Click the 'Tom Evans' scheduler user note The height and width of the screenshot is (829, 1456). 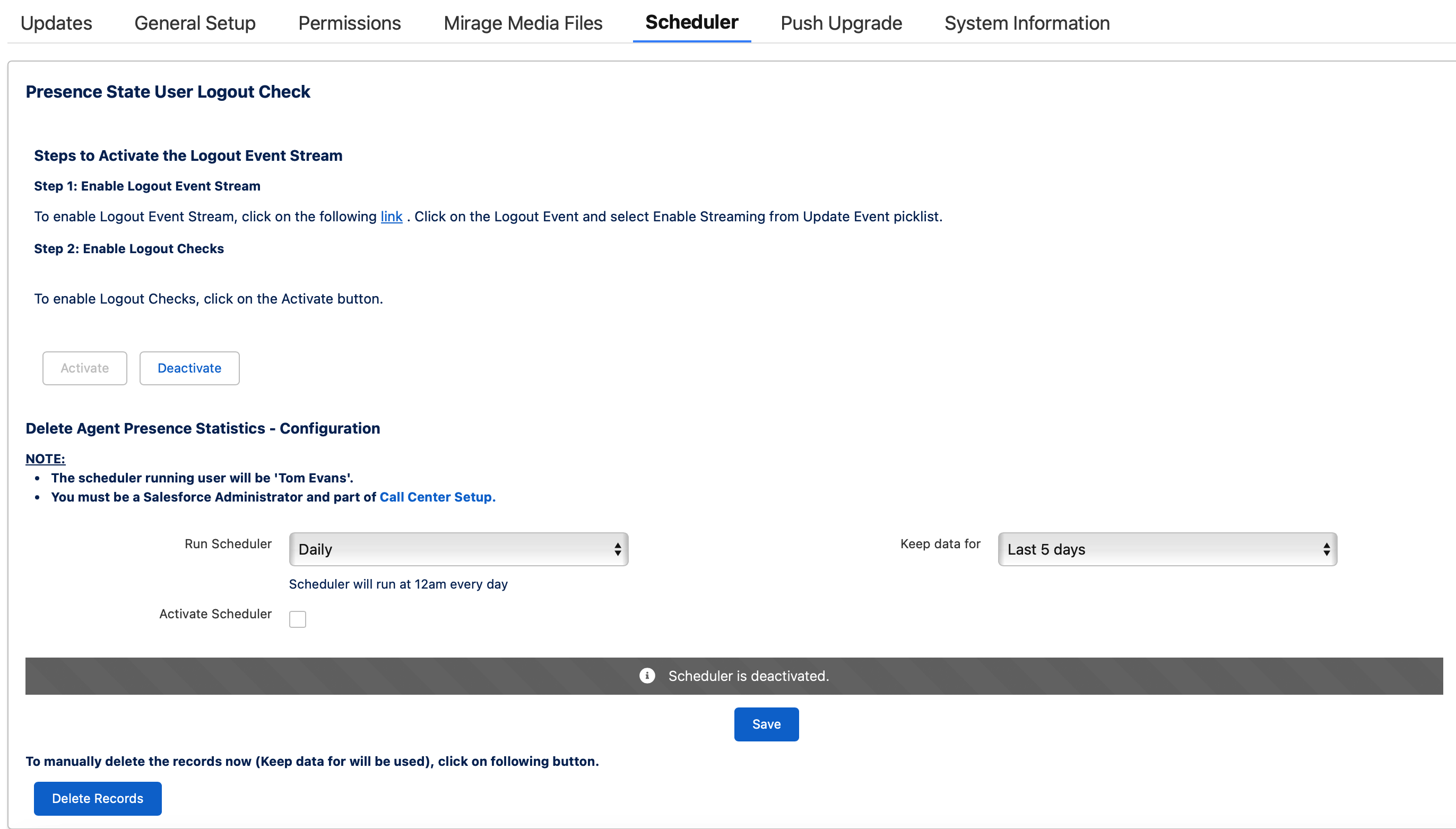click(x=202, y=477)
